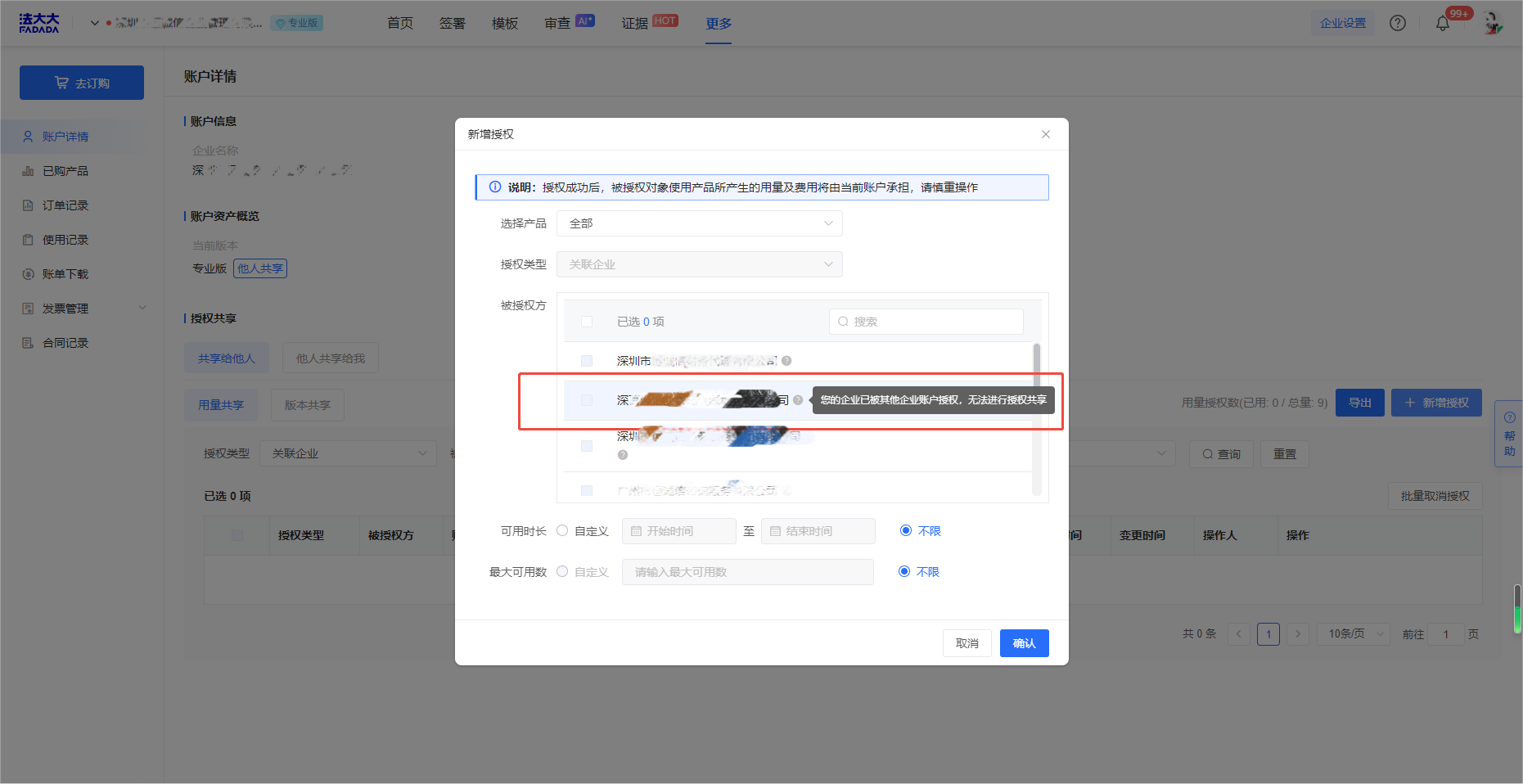Click the 操作人 column header
The width and height of the screenshot is (1523, 784).
tap(1220, 535)
